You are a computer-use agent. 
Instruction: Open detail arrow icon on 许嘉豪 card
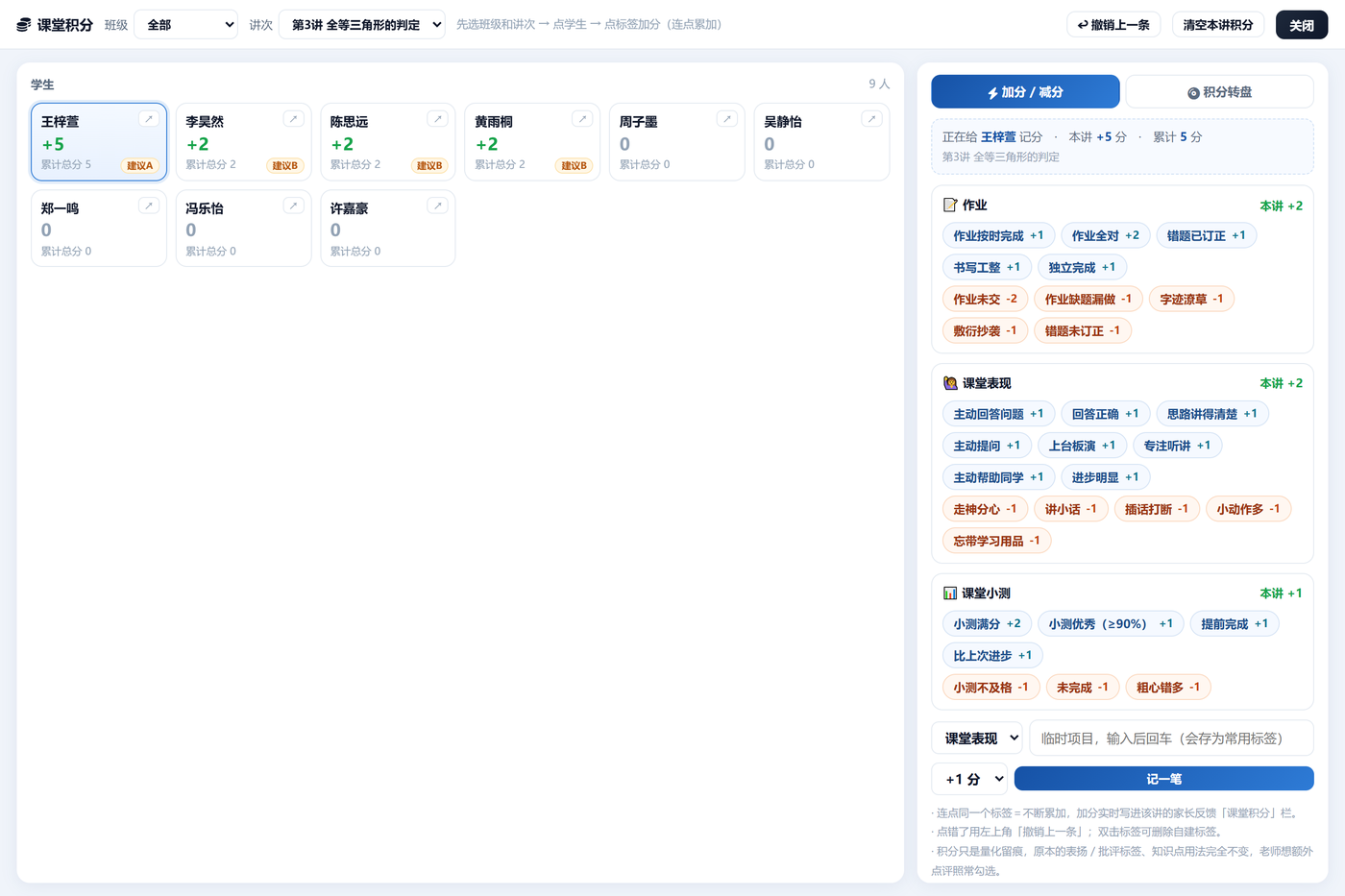(438, 206)
